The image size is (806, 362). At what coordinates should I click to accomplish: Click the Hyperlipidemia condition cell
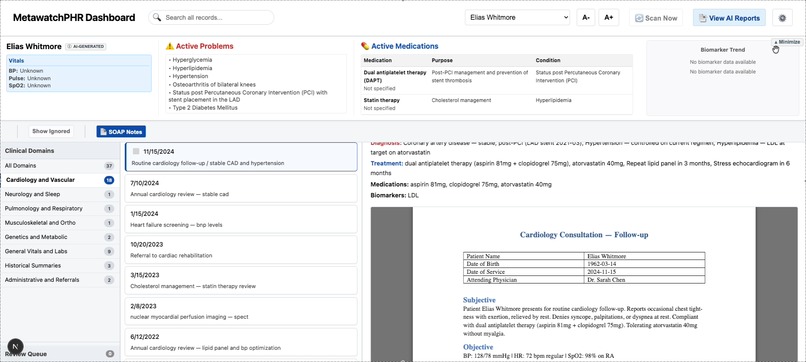tap(553, 100)
